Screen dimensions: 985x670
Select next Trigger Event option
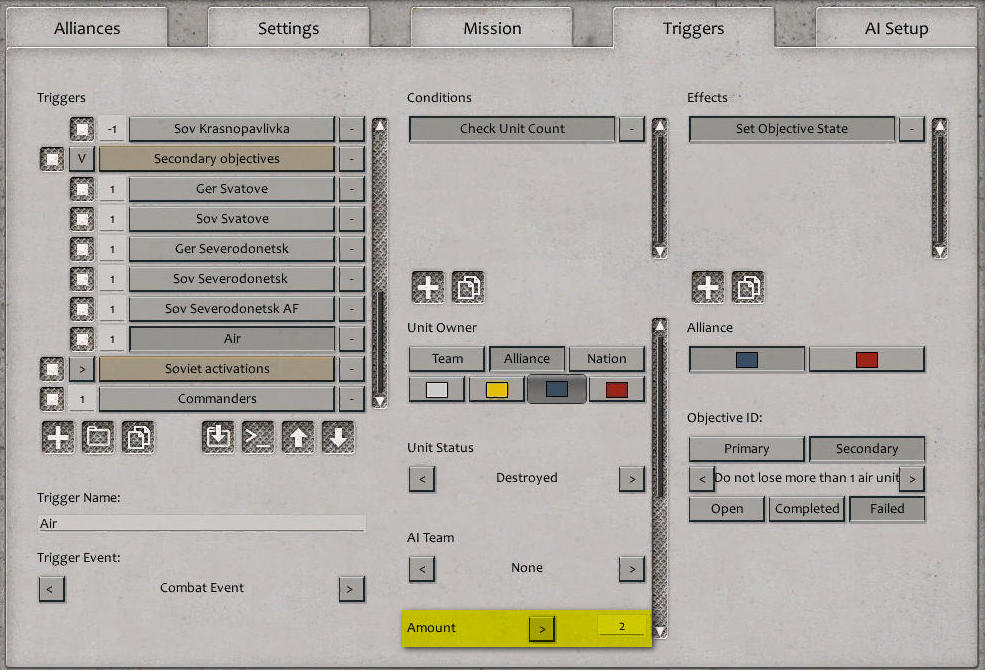coord(351,589)
